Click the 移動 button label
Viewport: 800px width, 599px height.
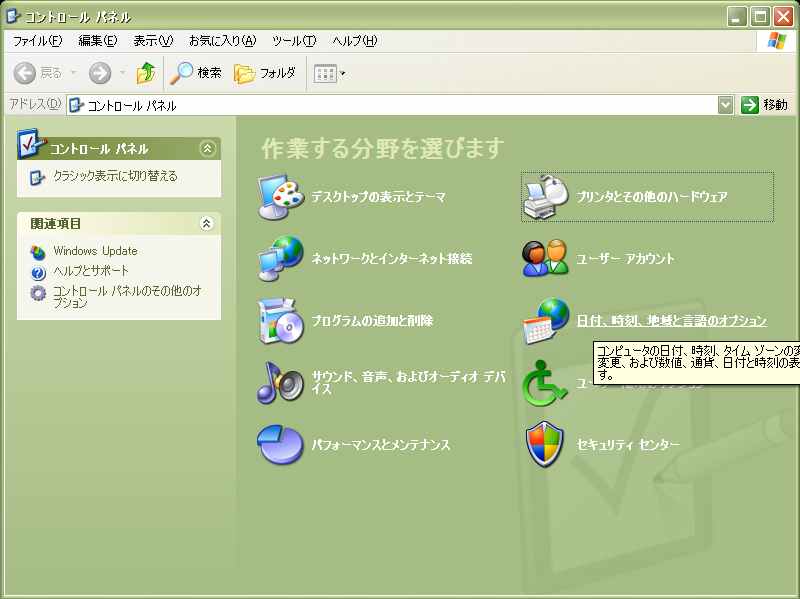[x=776, y=105]
